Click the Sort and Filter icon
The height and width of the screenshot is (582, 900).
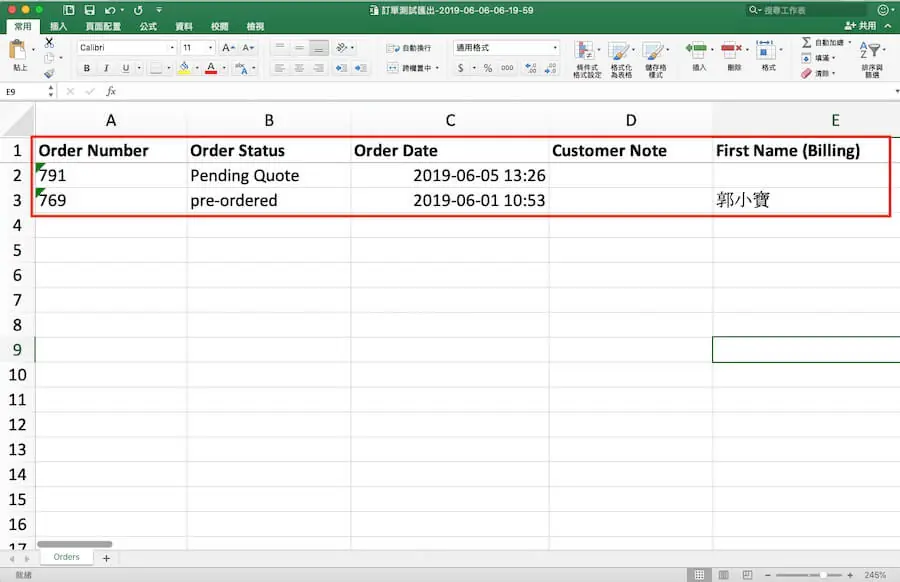(871, 51)
